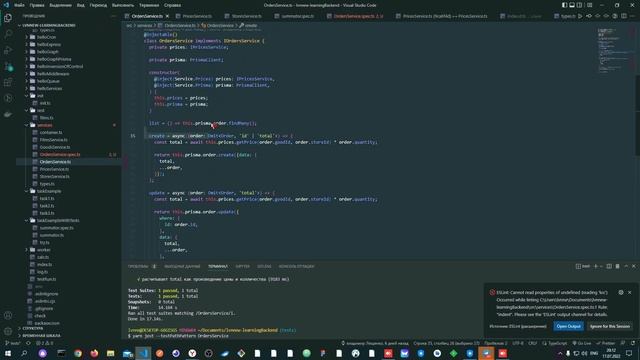Open container.ts in file tree
640x360 pixels.
coord(51,132)
